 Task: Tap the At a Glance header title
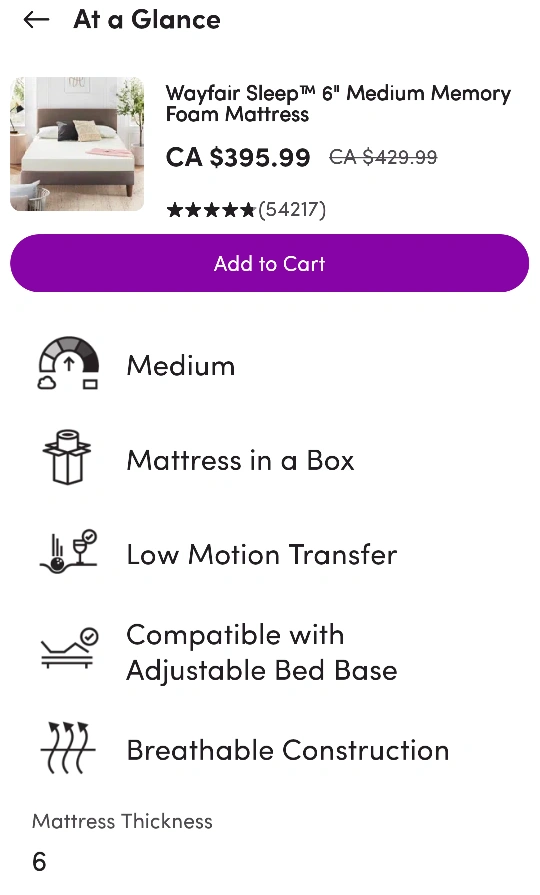pos(147,19)
